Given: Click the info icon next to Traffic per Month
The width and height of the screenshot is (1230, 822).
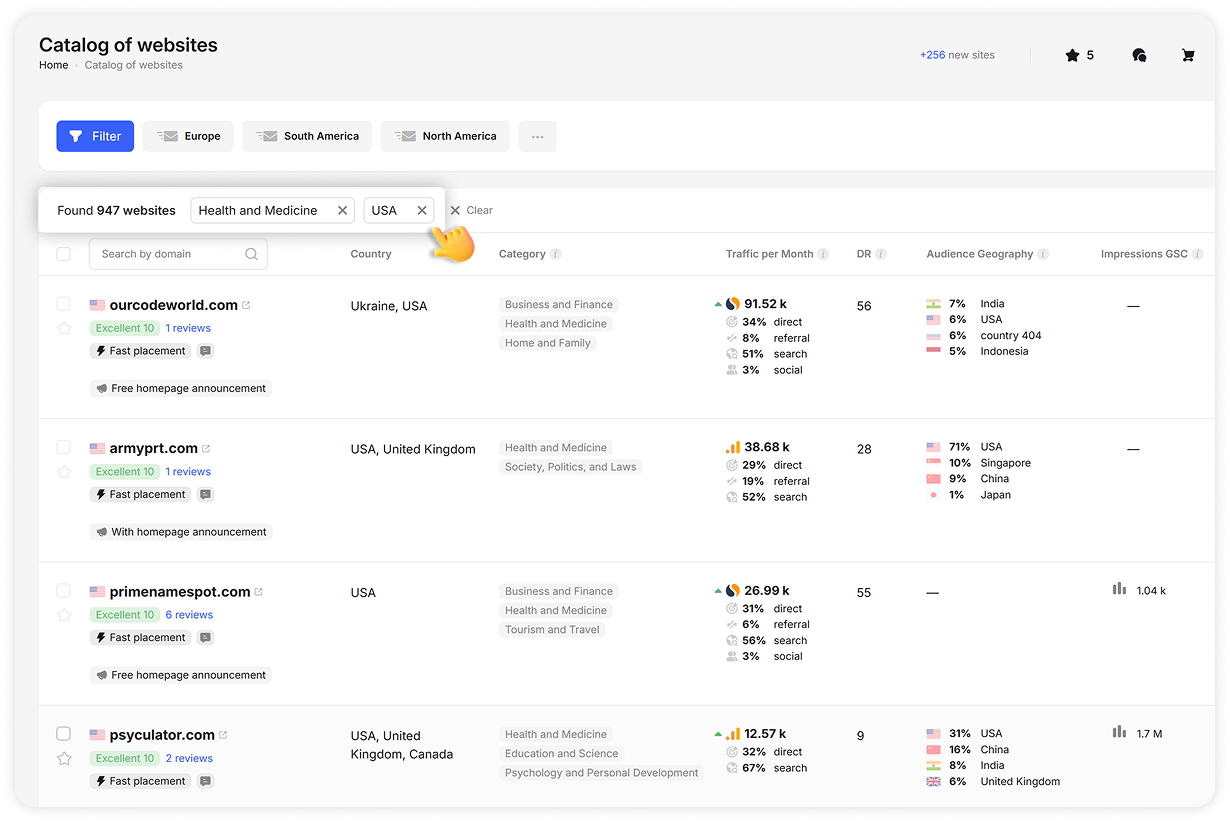Looking at the screenshot, I should pyautogui.click(x=824, y=254).
